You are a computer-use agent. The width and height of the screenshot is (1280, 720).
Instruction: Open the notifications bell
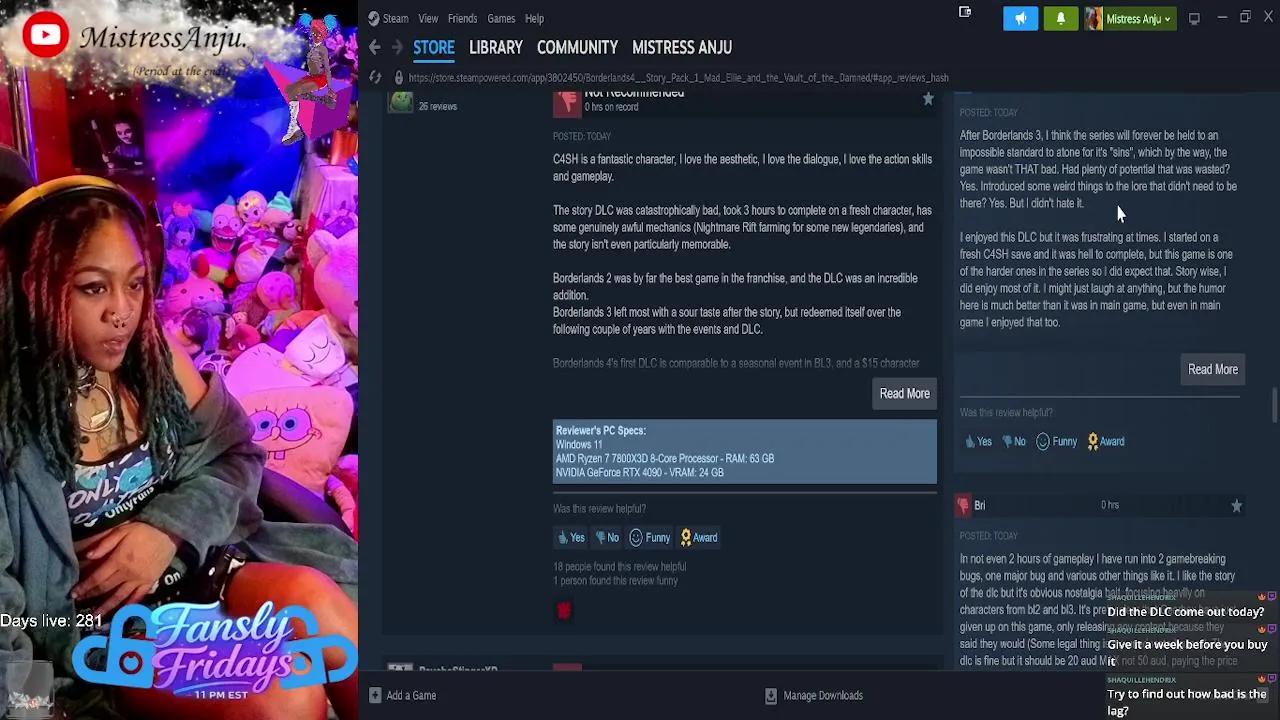click(x=1061, y=18)
